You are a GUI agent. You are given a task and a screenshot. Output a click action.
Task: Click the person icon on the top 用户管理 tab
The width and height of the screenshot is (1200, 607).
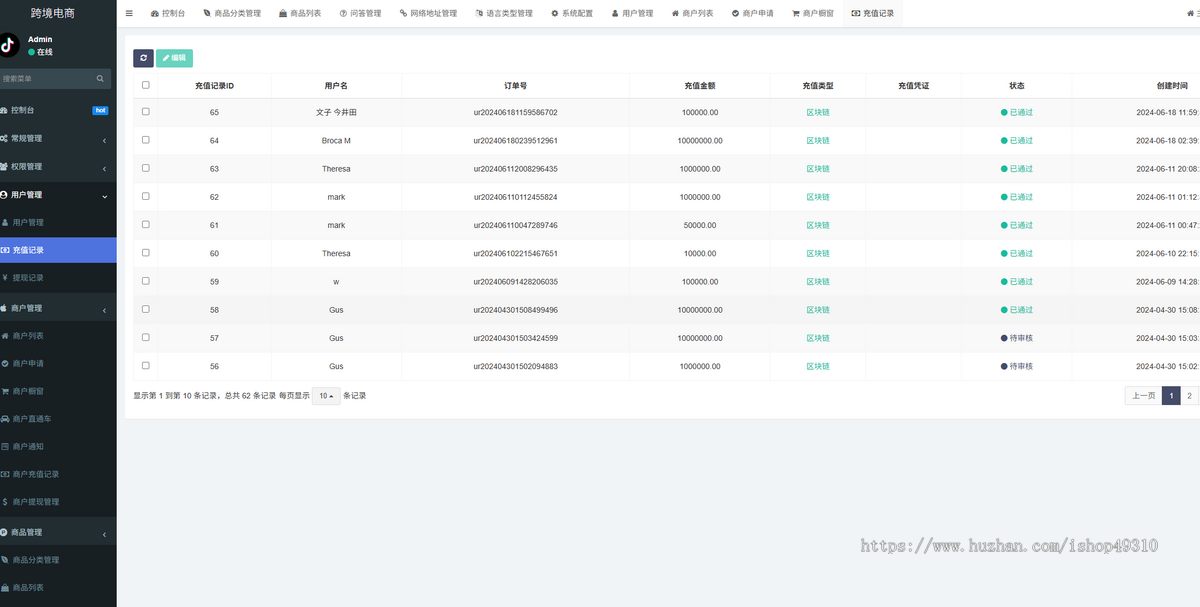(615, 14)
